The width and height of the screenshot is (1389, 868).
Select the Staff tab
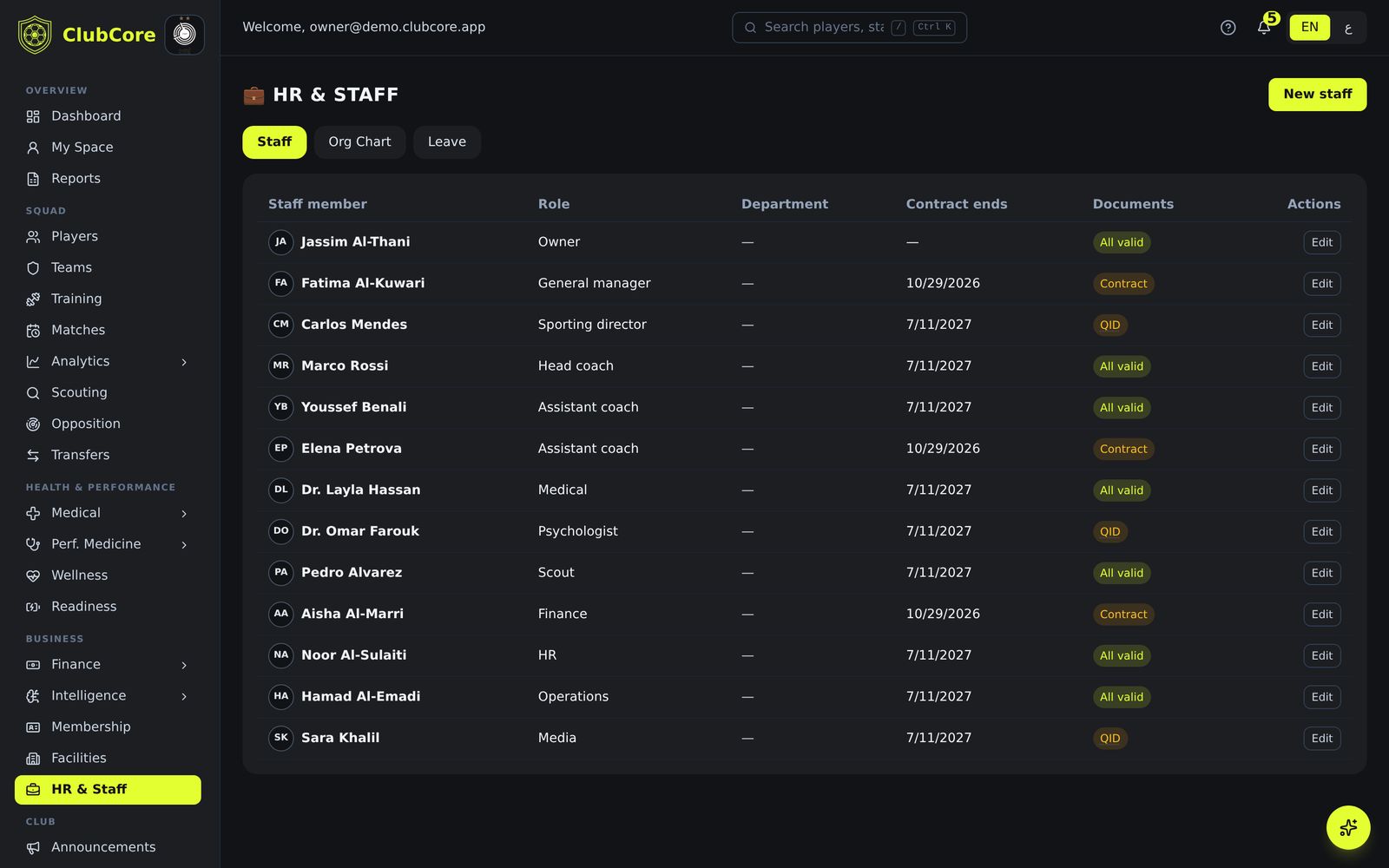coord(274,142)
